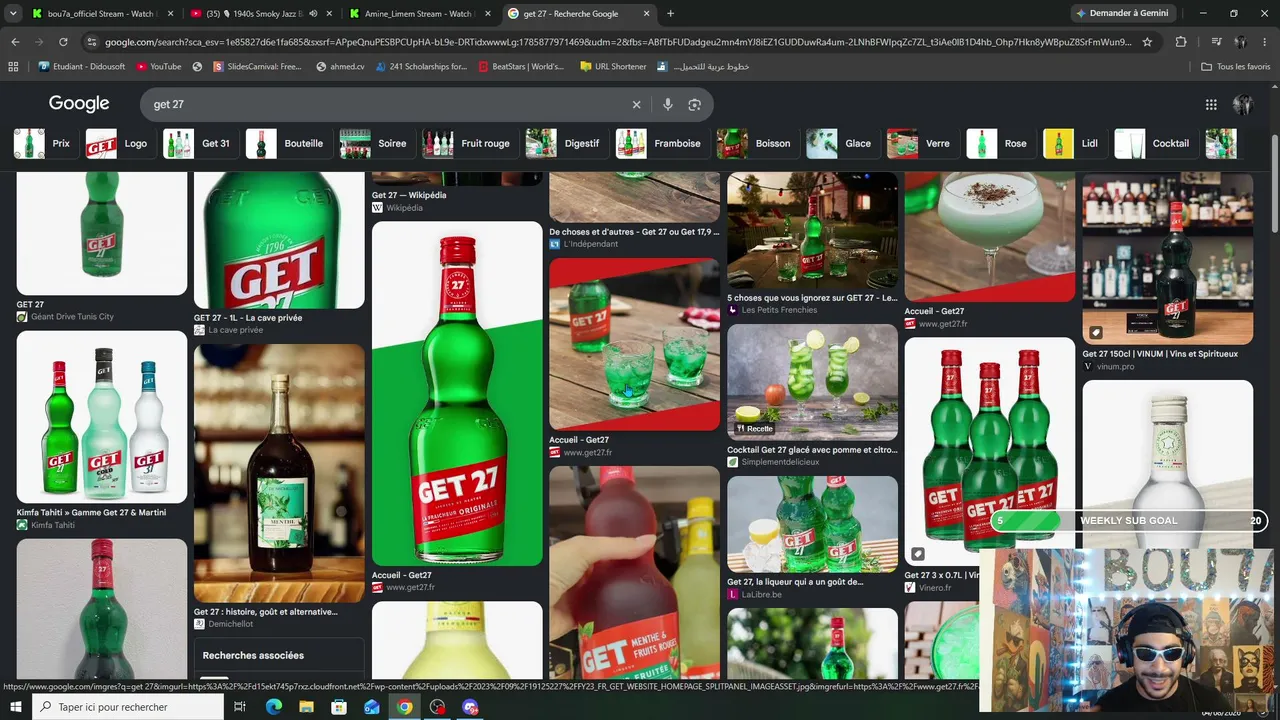
Task: Open Google Lens image search
Action: [695, 104]
